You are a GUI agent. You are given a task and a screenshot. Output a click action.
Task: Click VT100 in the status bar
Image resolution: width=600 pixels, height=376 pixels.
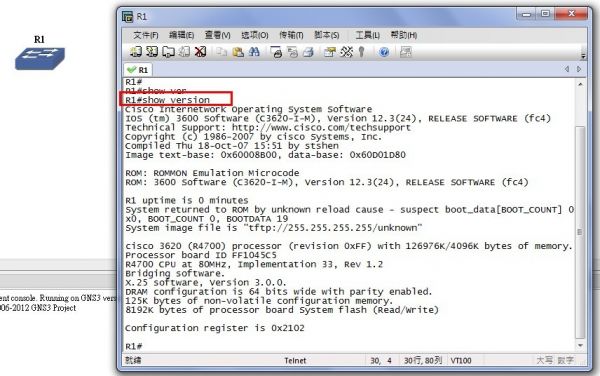pos(461,360)
